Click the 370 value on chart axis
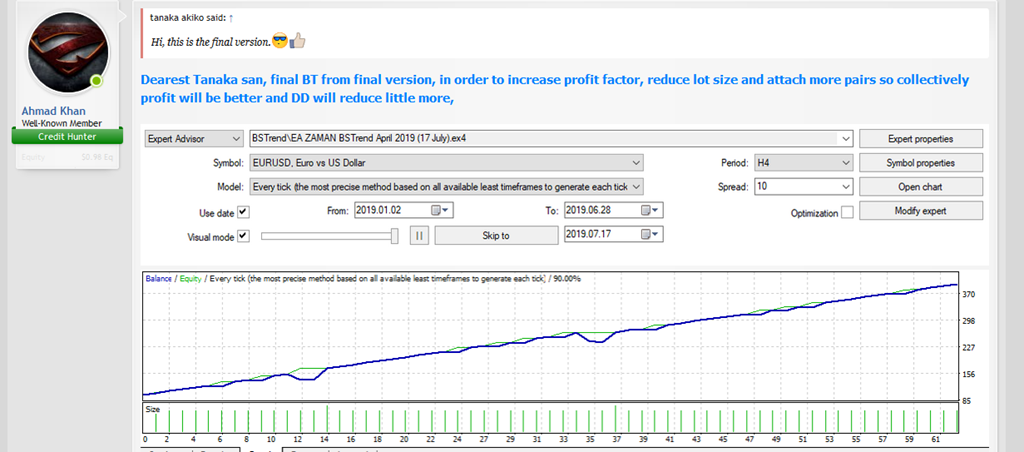The width and height of the screenshot is (1024, 452). (x=968, y=295)
